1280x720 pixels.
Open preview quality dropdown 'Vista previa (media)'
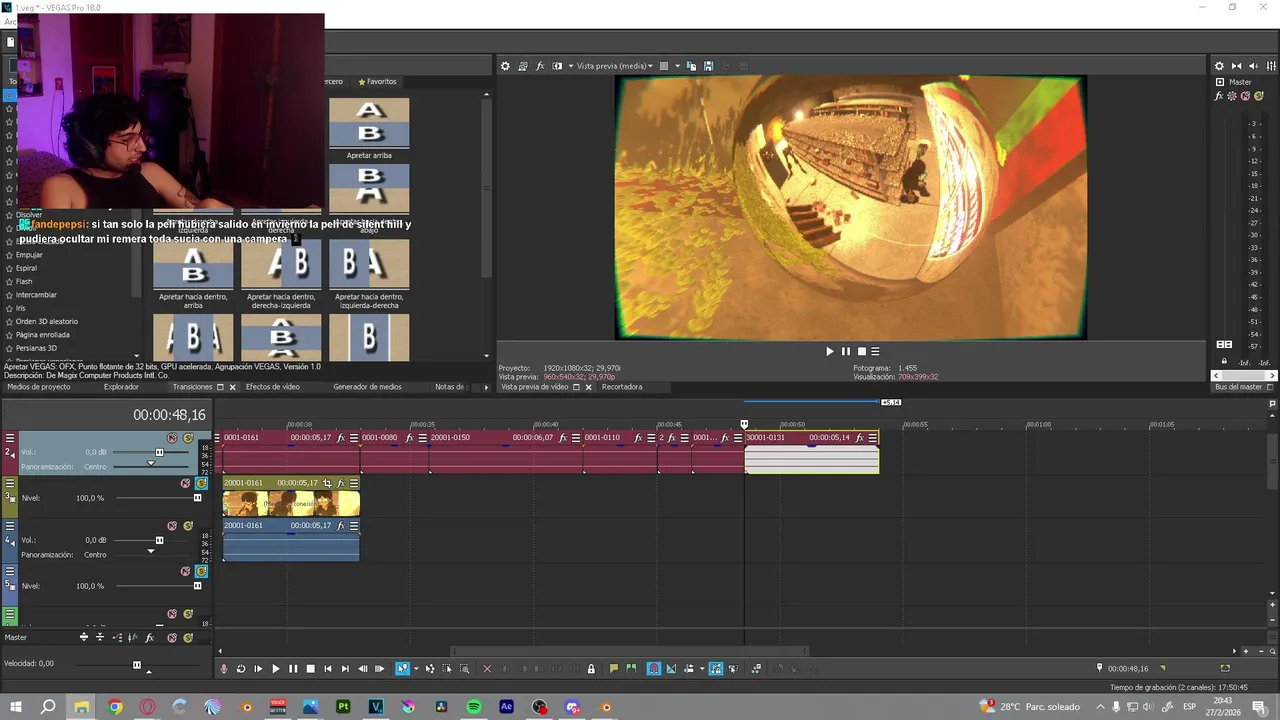614,66
